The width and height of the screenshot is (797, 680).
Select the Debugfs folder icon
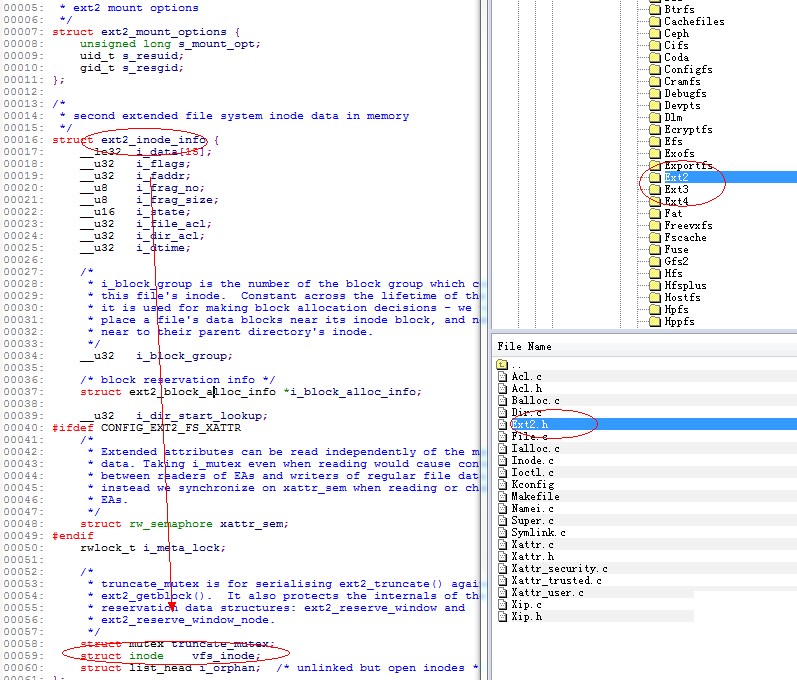point(655,94)
